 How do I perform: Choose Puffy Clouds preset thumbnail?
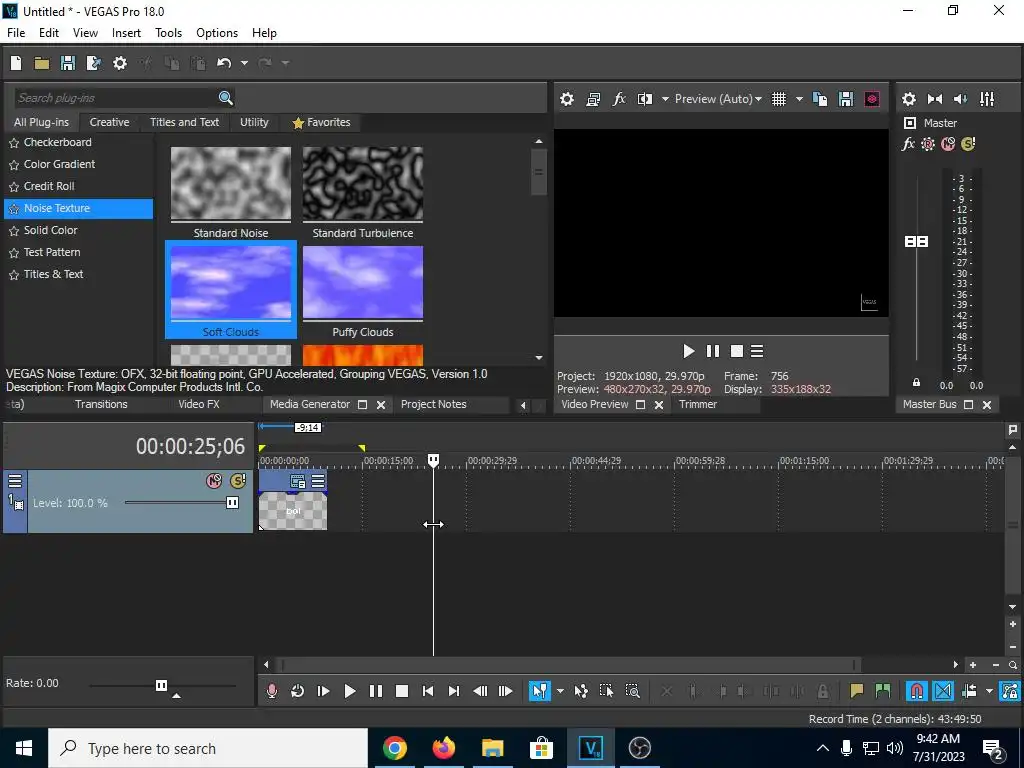pyautogui.click(x=362, y=282)
